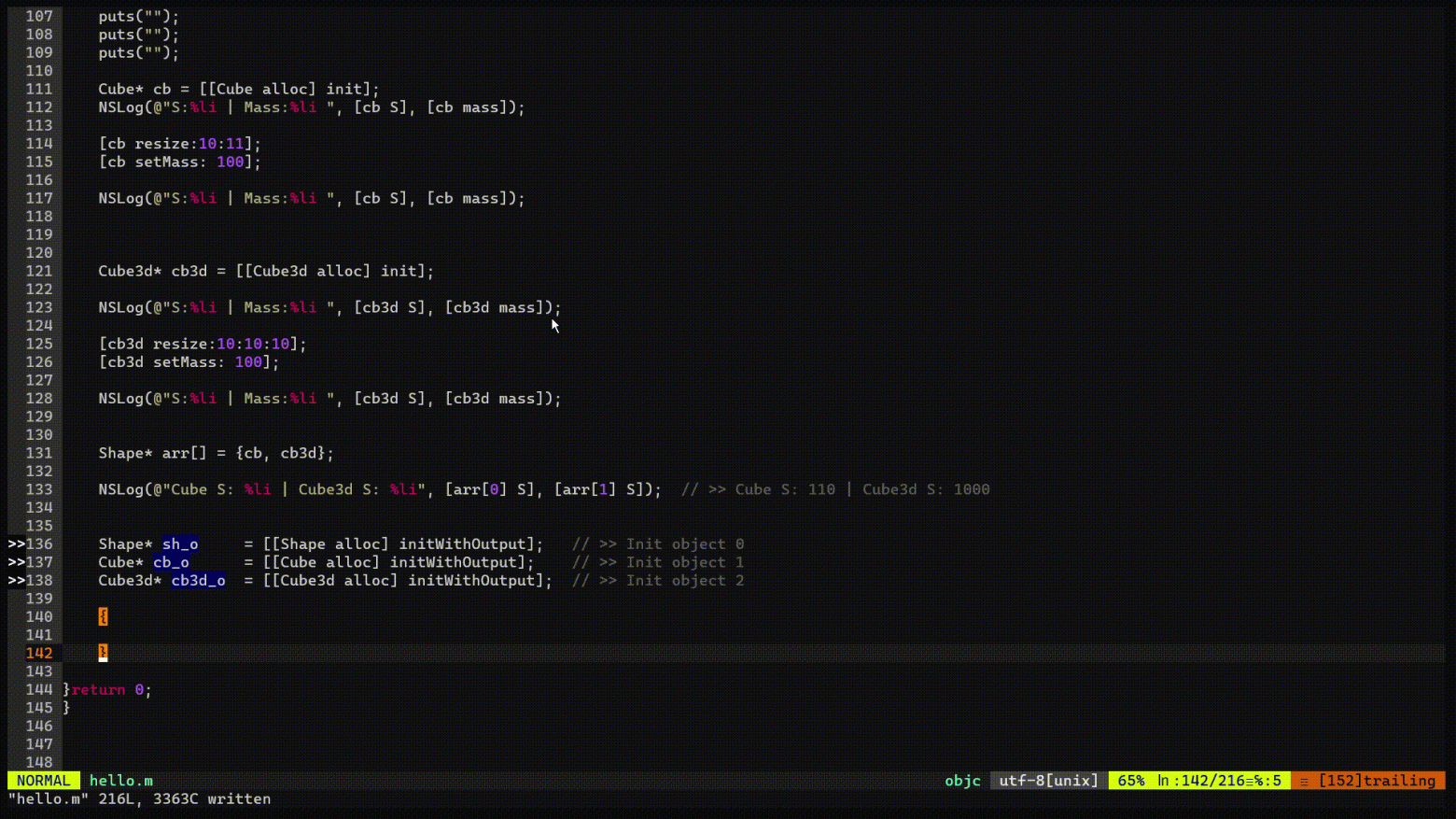The height and width of the screenshot is (819, 1456).
Task: Click line number 121 in the gutter
Action: [x=39, y=272]
